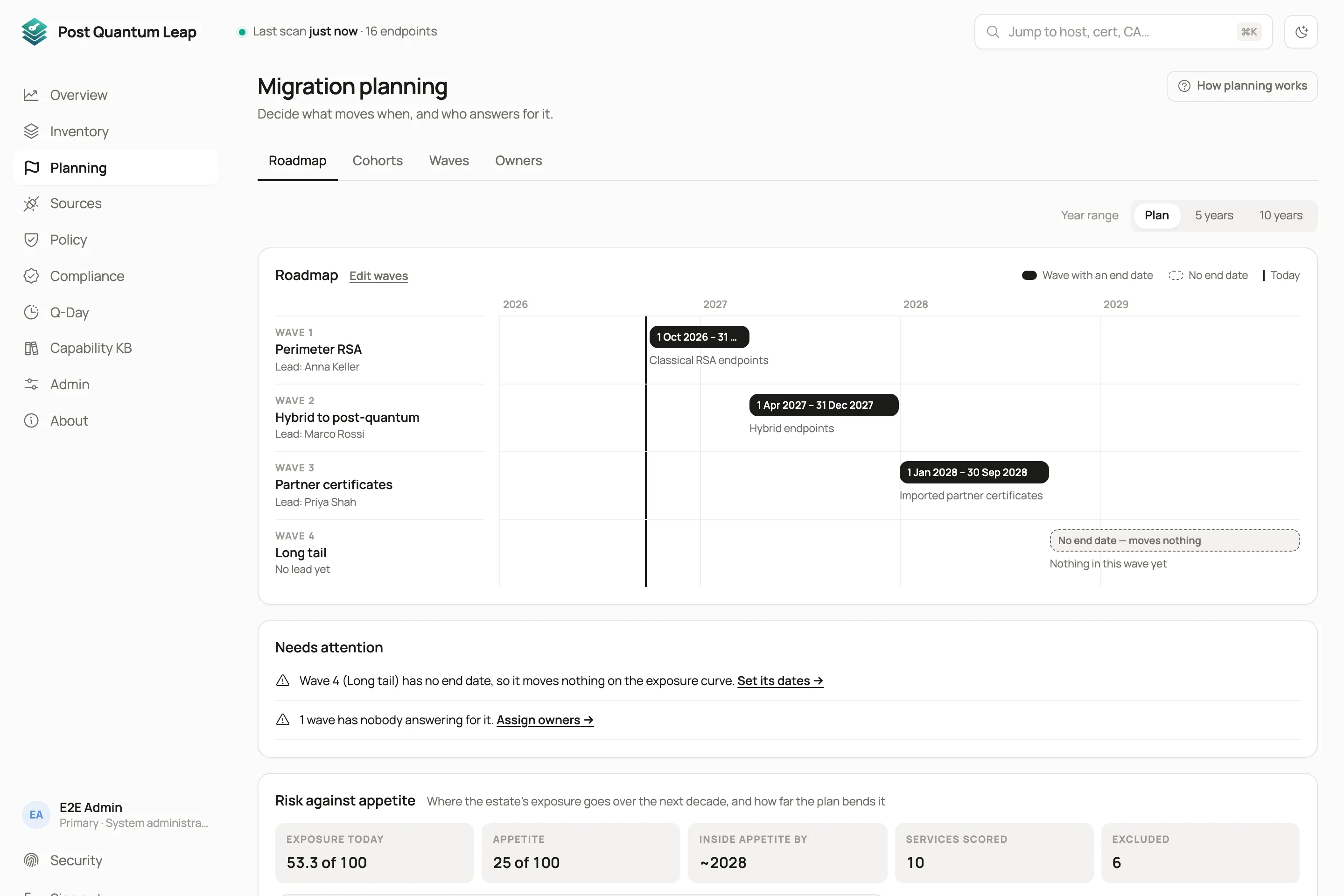Open the Q-Day clock icon
Screen dimensions: 1344x896
pyautogui.click(x=31, y=312)
